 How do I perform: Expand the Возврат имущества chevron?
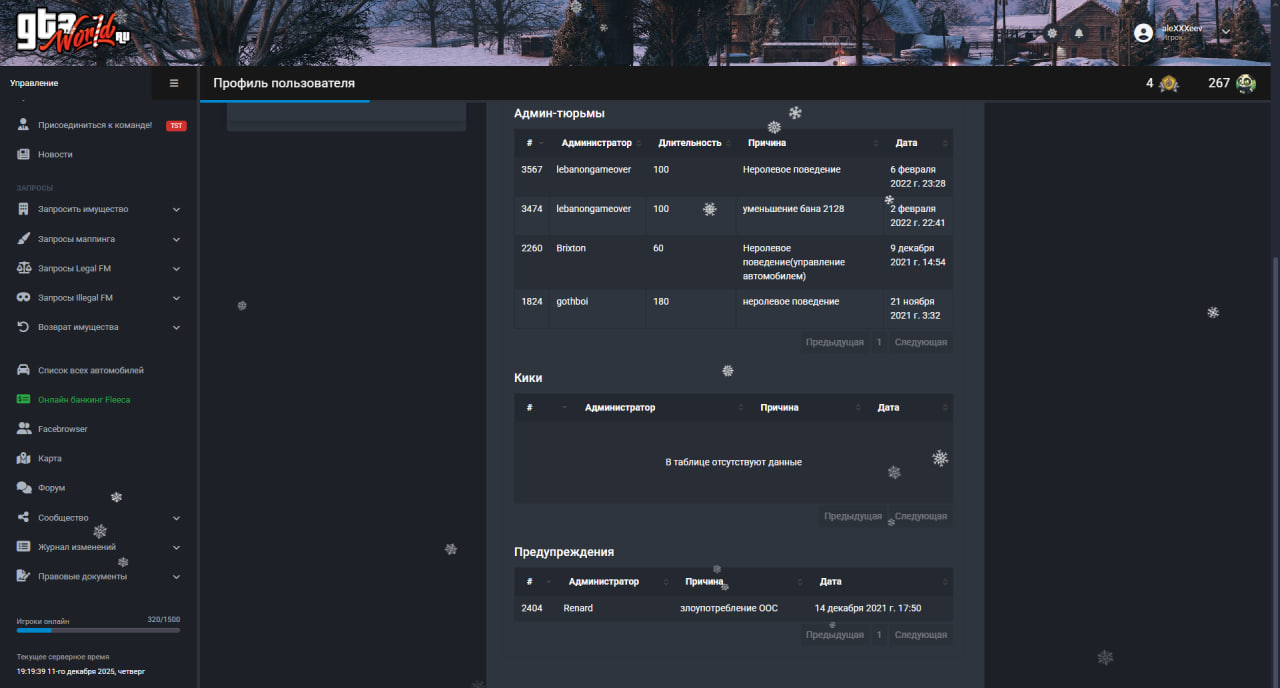tap(176, 327)
